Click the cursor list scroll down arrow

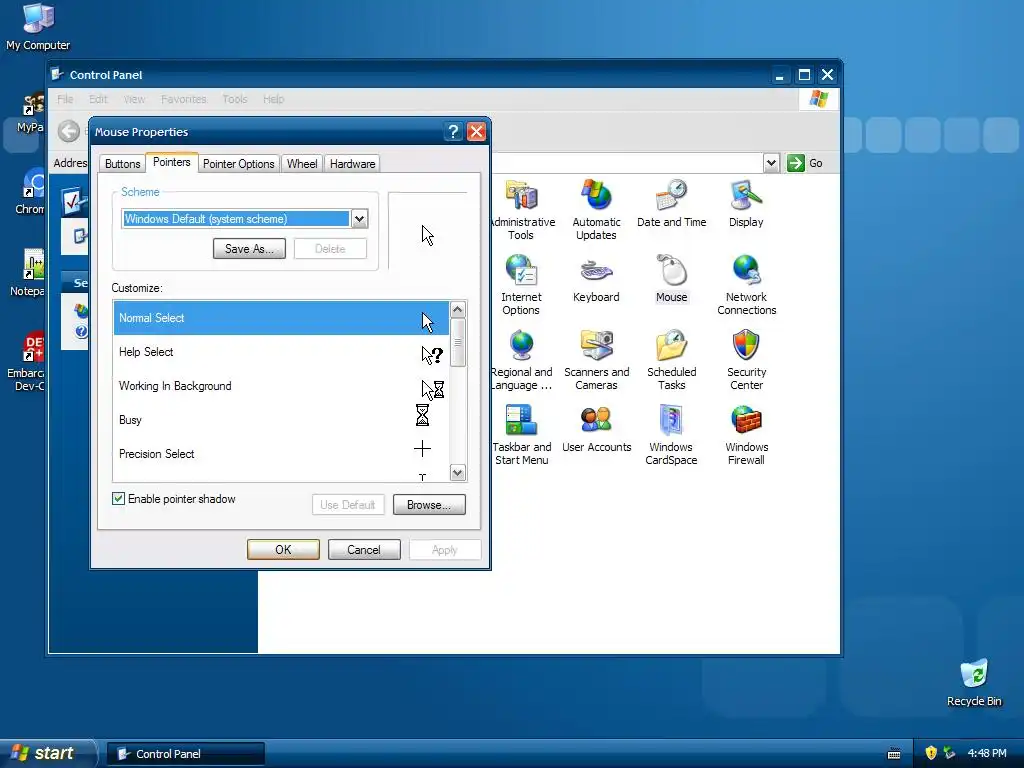458,472
